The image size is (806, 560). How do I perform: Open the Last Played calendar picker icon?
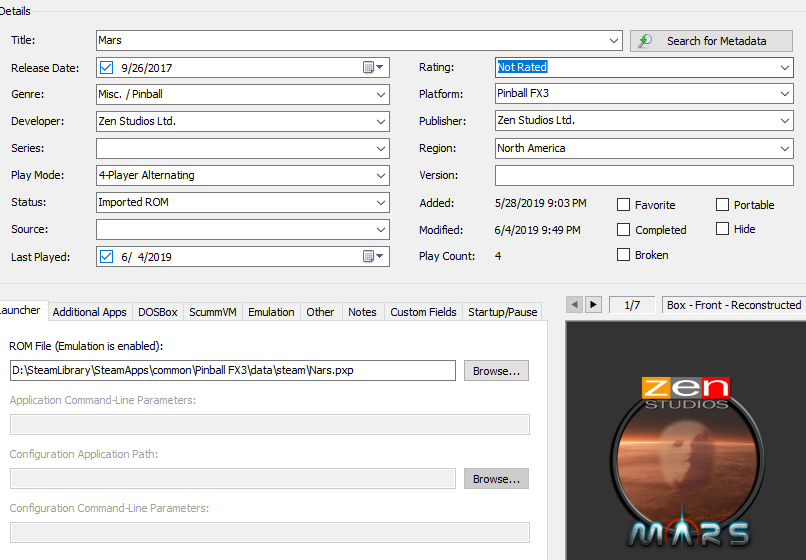click(x=373, y=256)
